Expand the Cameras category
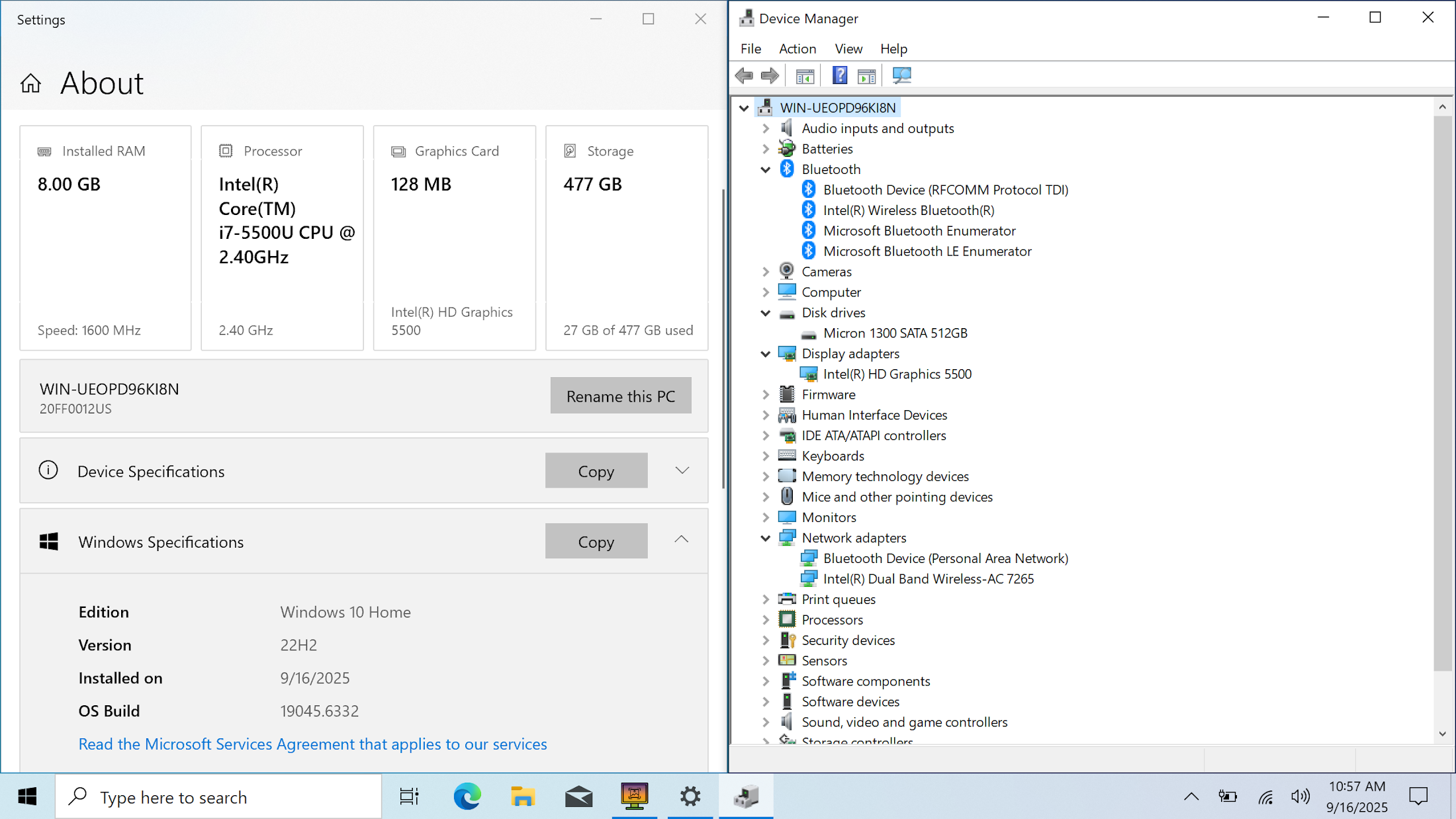The height and width of the screenshot is (819, 1456). click(x=766, y=272)
